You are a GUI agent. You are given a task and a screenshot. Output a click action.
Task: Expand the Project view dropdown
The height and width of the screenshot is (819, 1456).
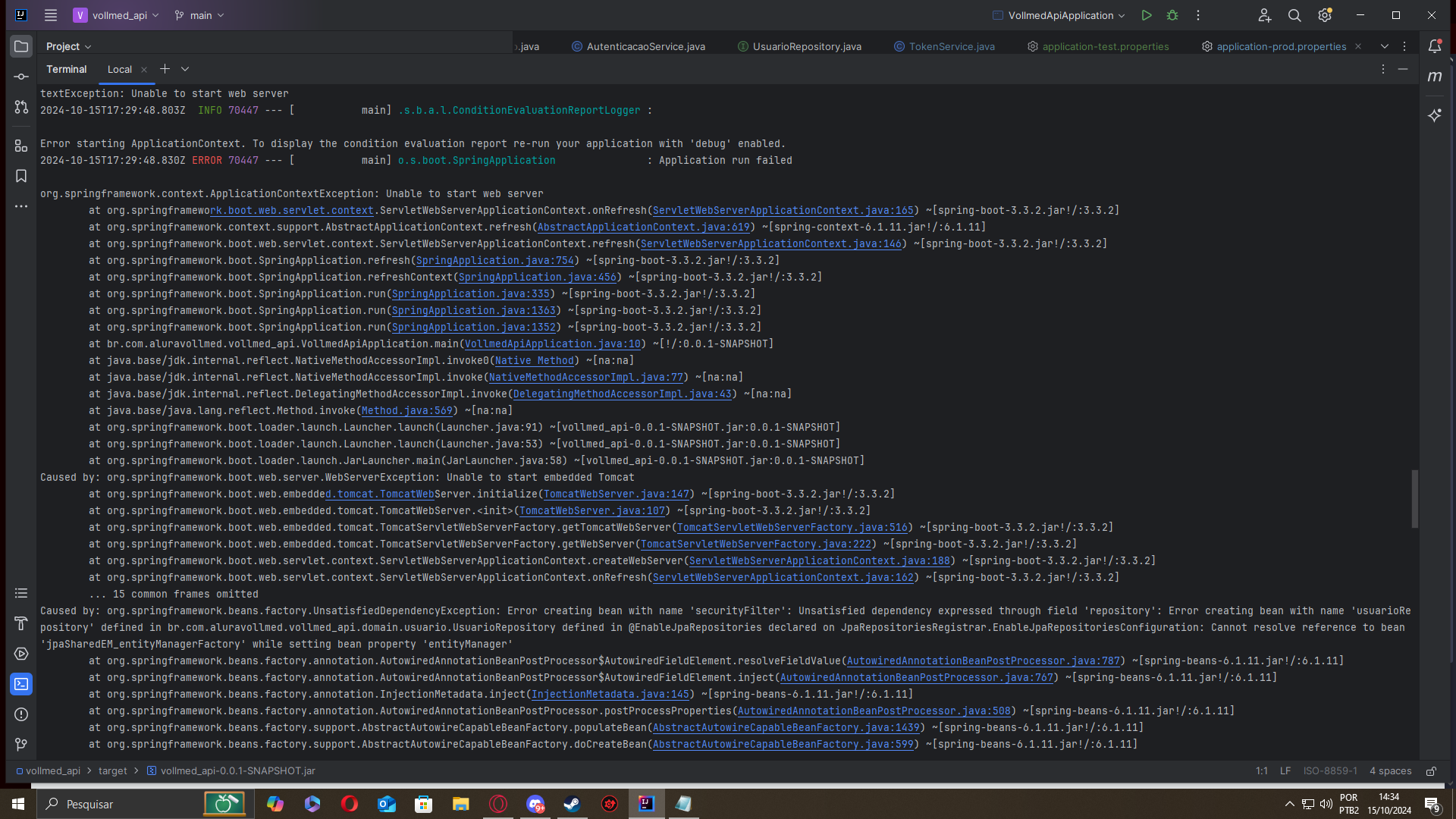coord(68,46)
